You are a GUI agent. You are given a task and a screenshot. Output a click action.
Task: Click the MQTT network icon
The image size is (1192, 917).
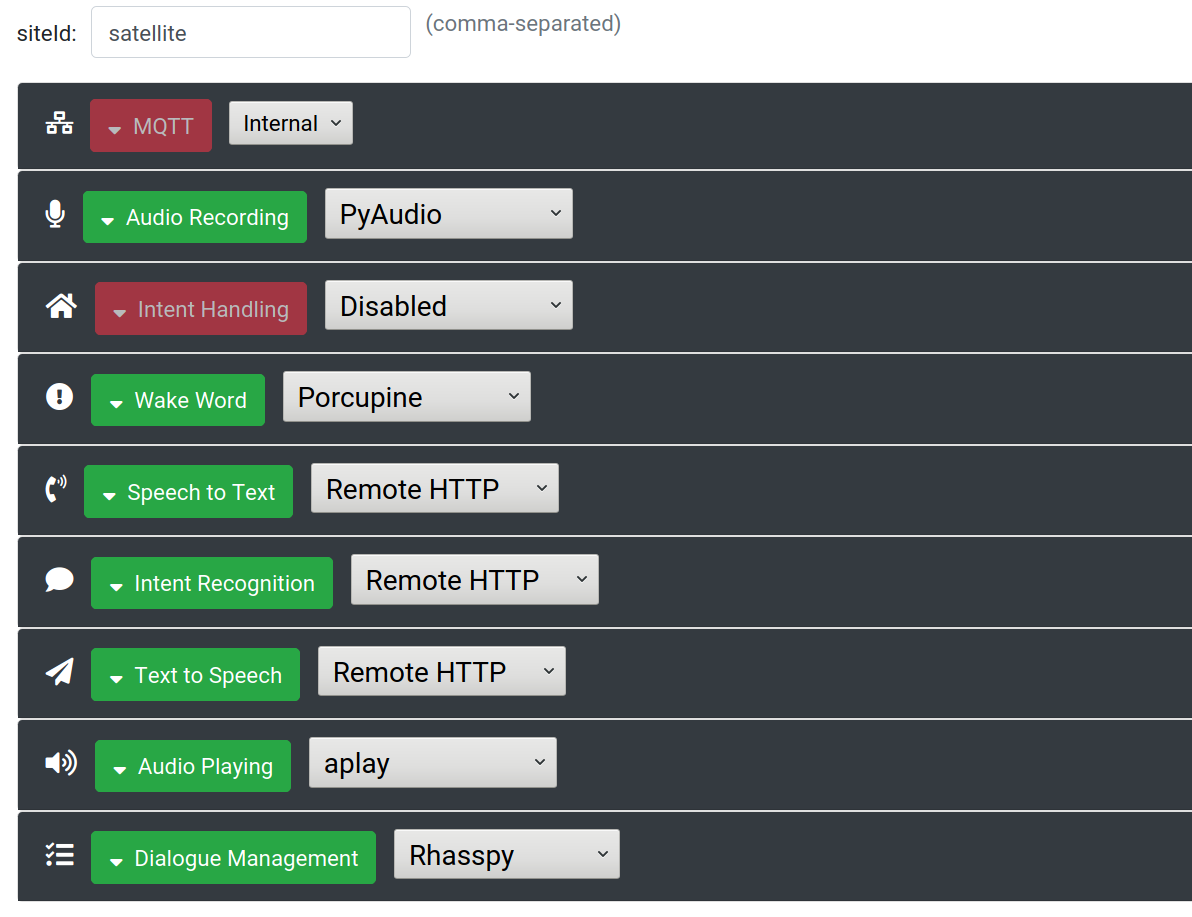point(59,123)
